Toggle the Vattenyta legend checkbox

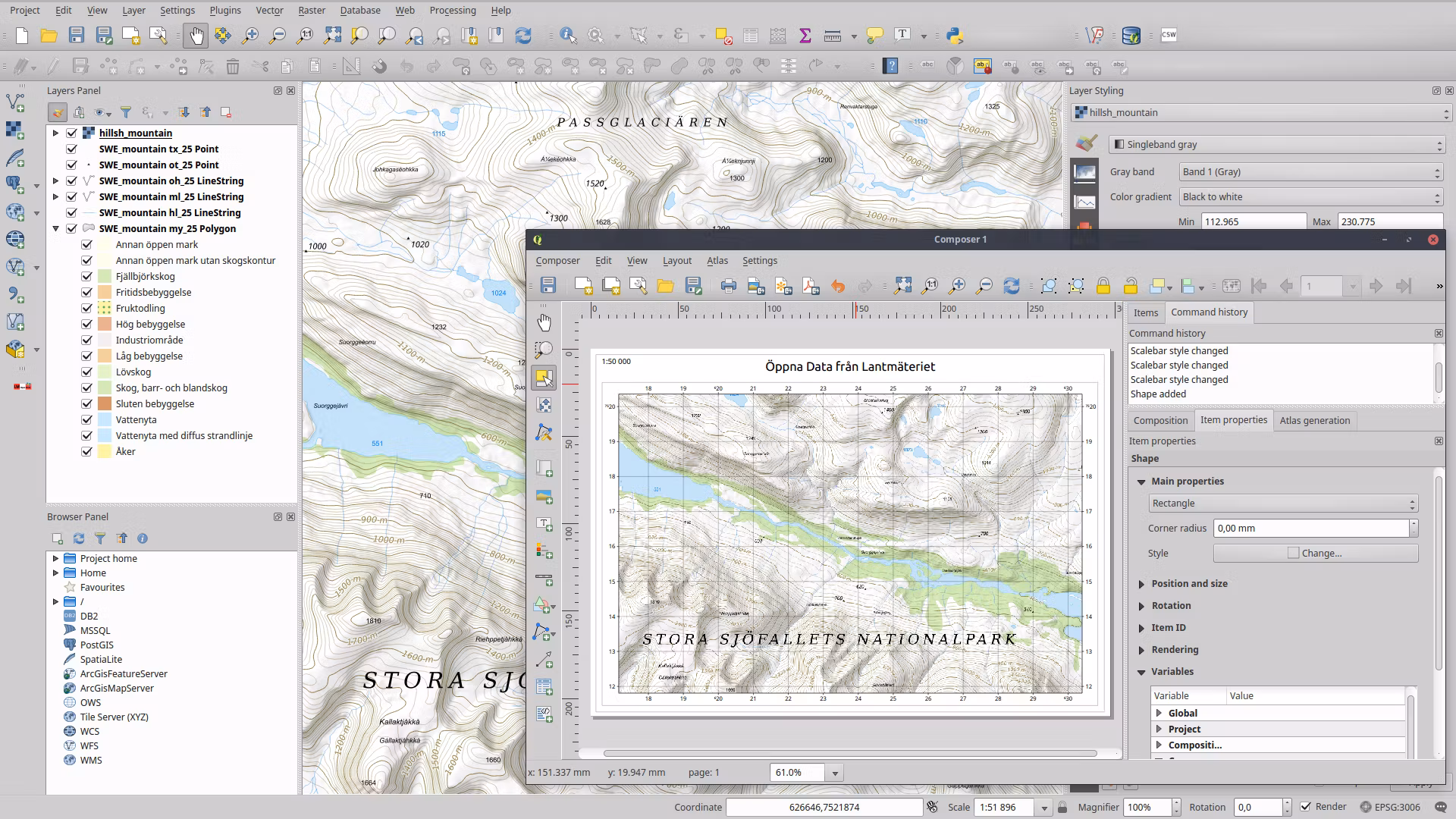(x=87, y=419)
